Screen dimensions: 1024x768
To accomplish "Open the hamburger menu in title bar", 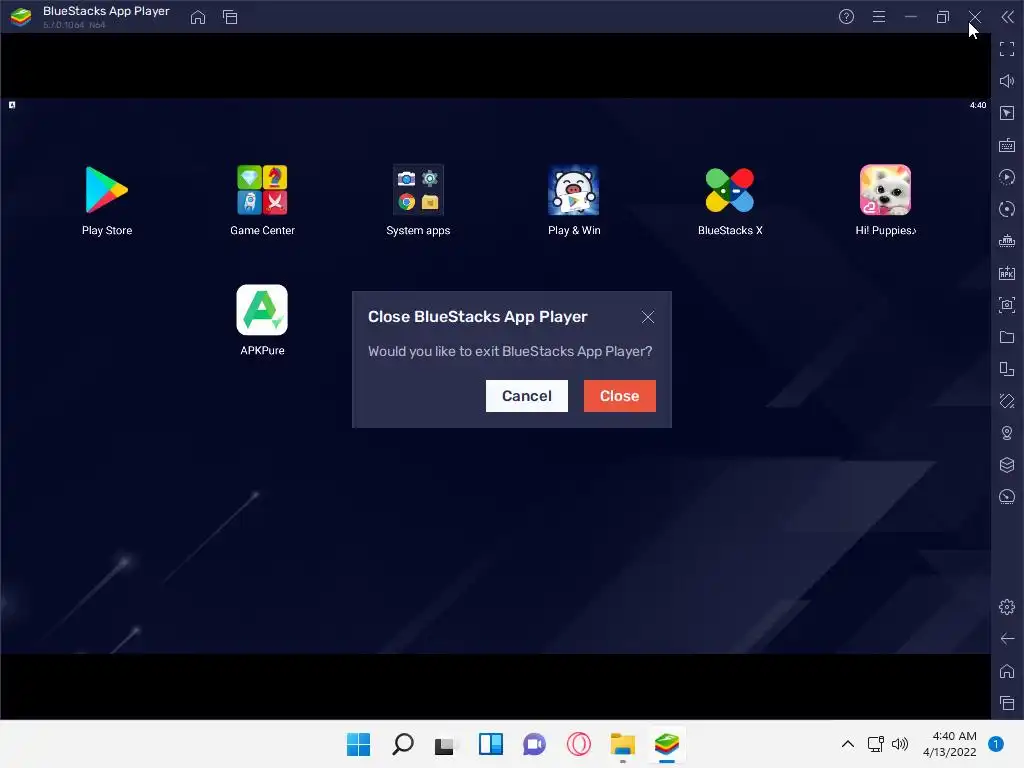I will pyautogui.click(x=878, y=17).
